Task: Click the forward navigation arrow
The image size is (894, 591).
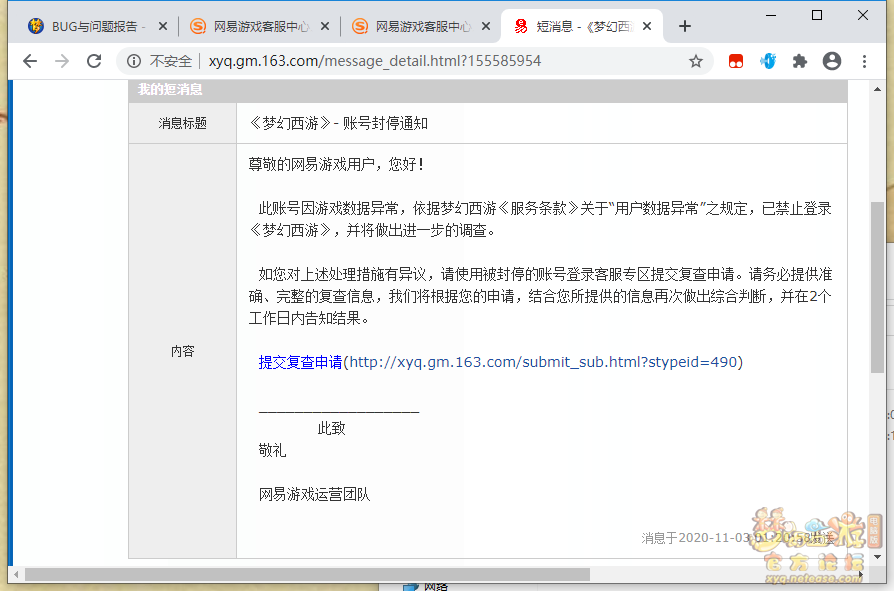Action: point(62,61)
